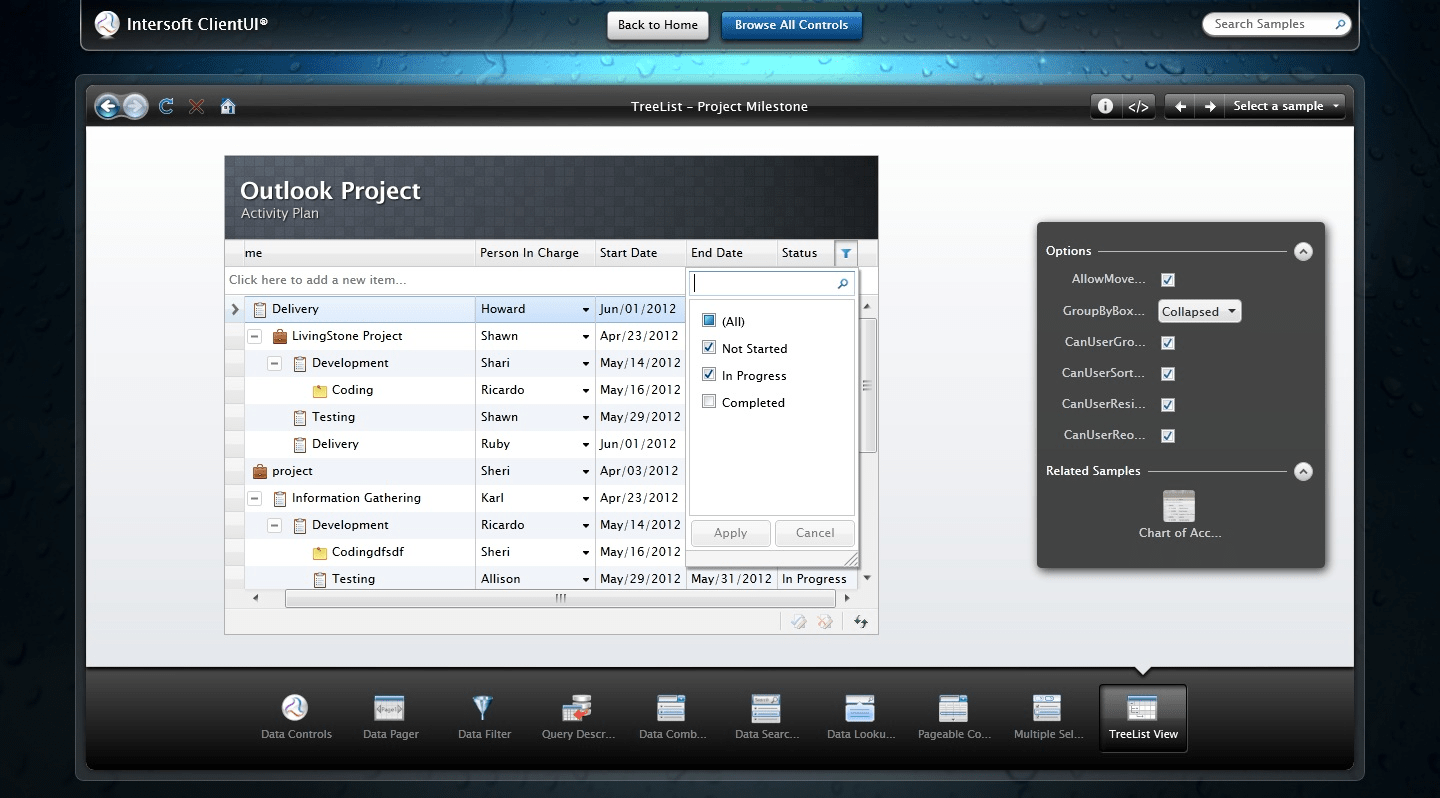
Task: Check the Completed filter checkbox
Action: tap(709, 402)
